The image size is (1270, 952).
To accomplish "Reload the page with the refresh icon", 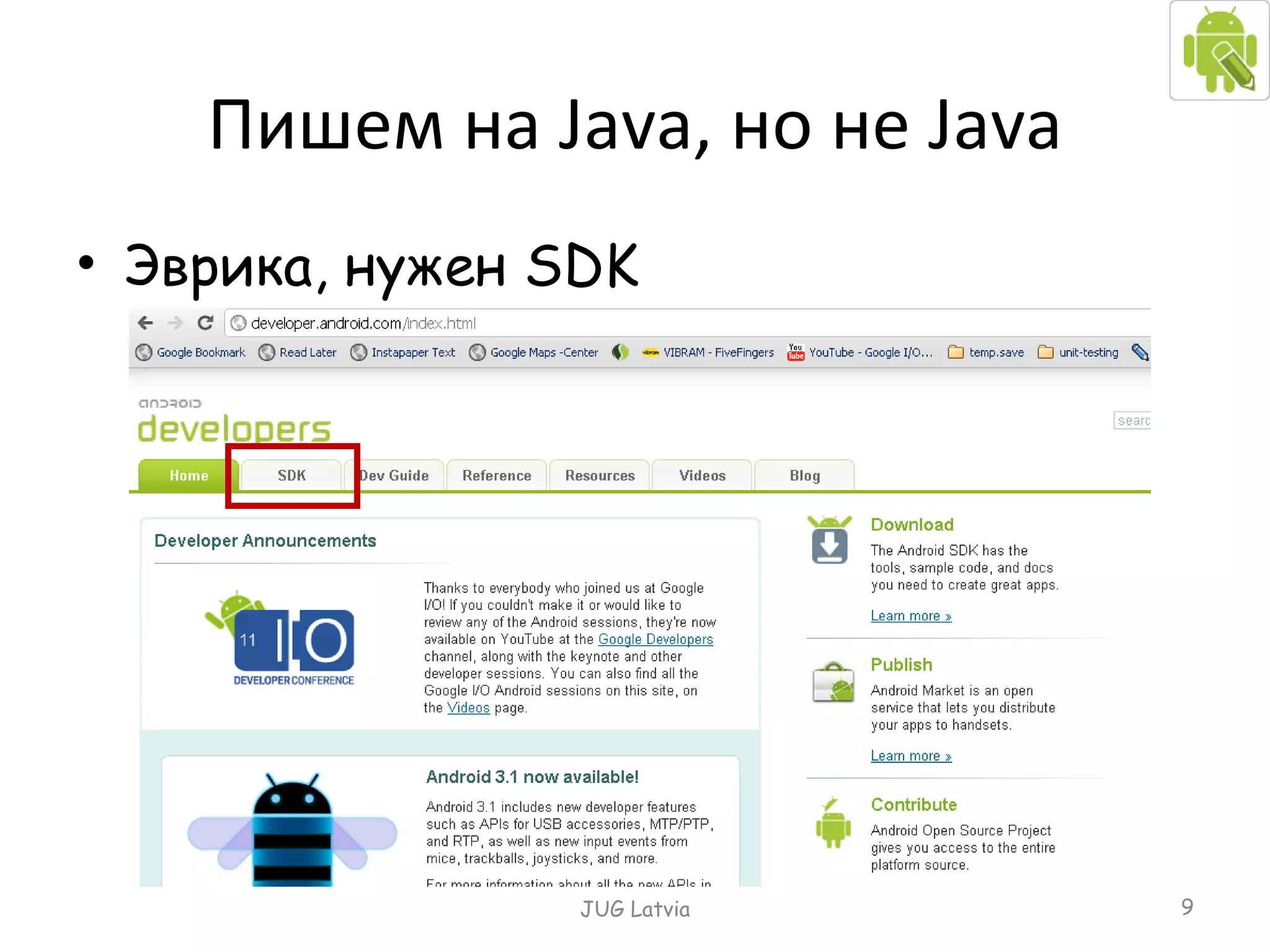I will [x=205, y=323].
